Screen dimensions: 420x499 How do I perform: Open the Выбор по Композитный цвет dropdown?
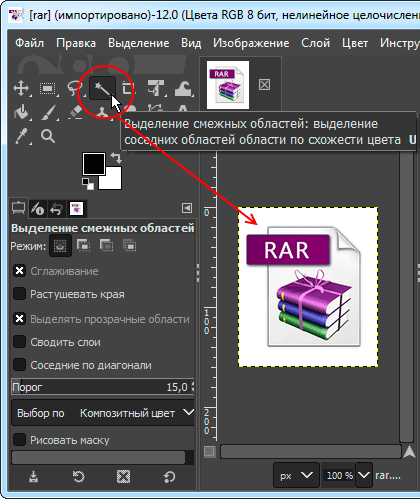click(x=103, y=413)
